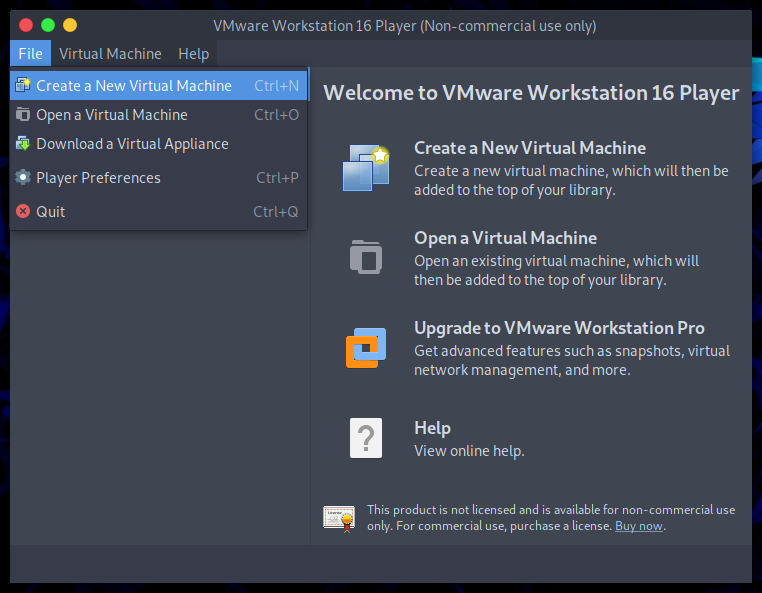Click the red close window button
762x593 pixels.
tap(26, 25)
